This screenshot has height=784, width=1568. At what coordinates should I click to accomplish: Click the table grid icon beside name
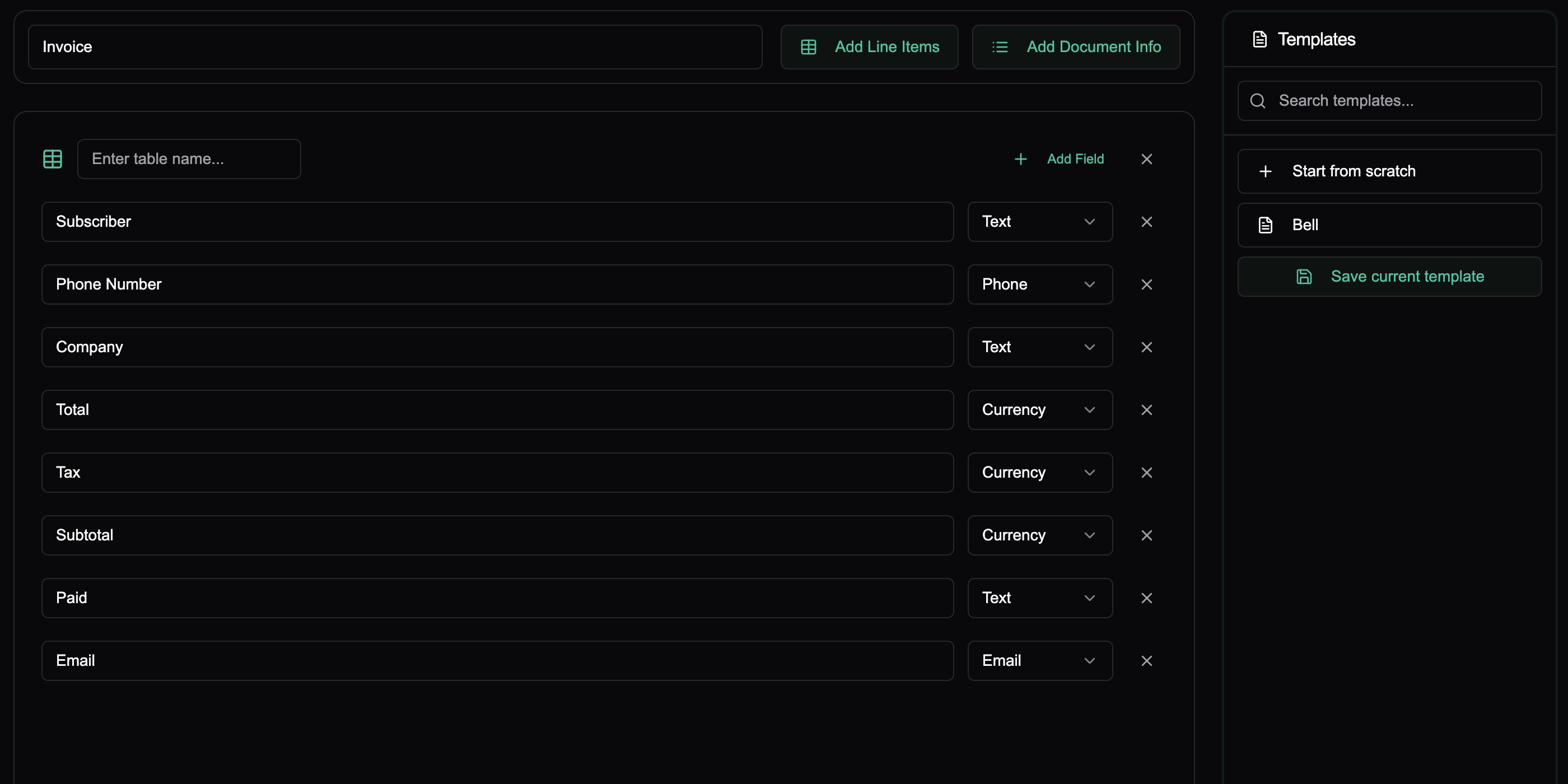tap(53, 159)
